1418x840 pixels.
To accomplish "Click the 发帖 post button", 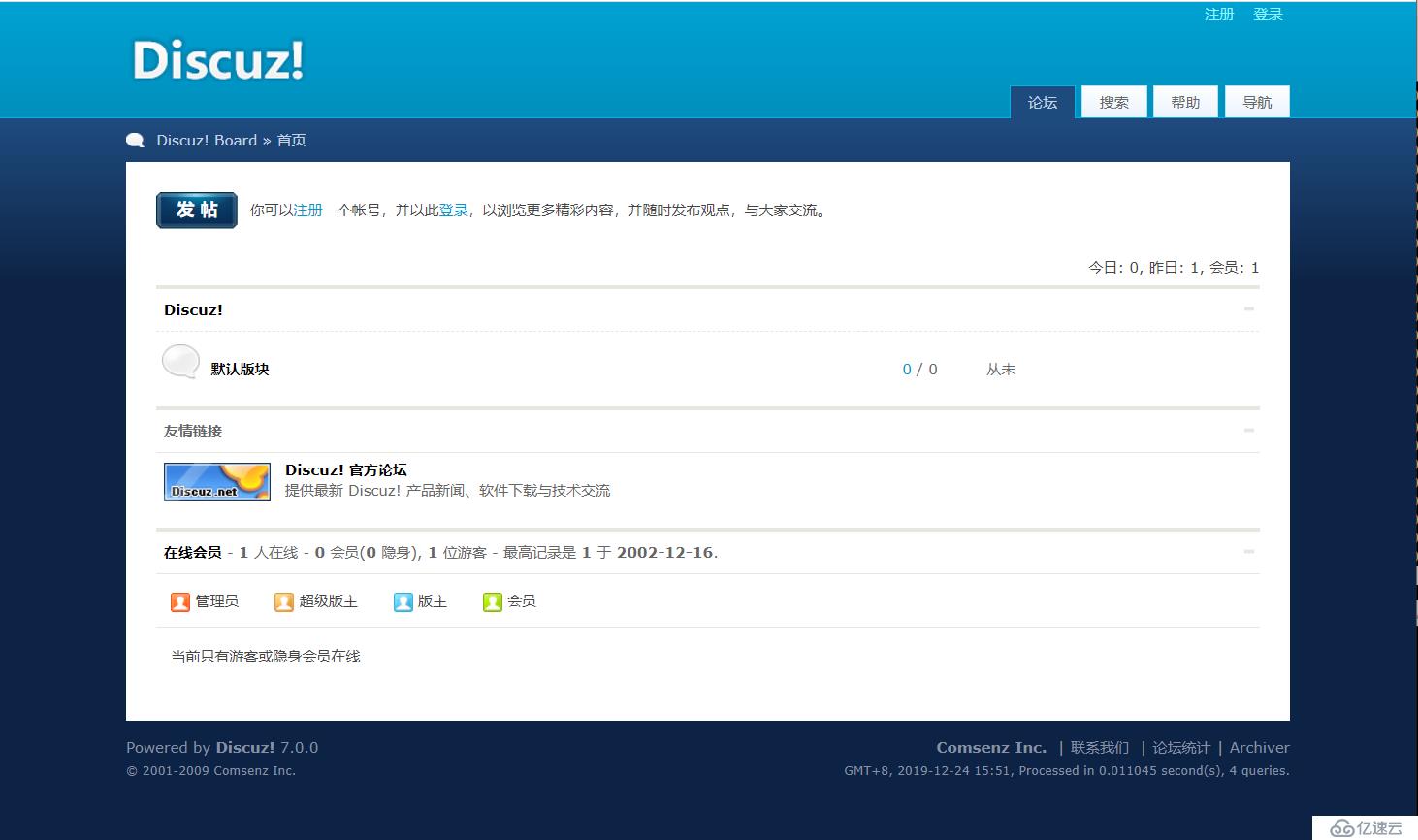I will coord(197,210).
